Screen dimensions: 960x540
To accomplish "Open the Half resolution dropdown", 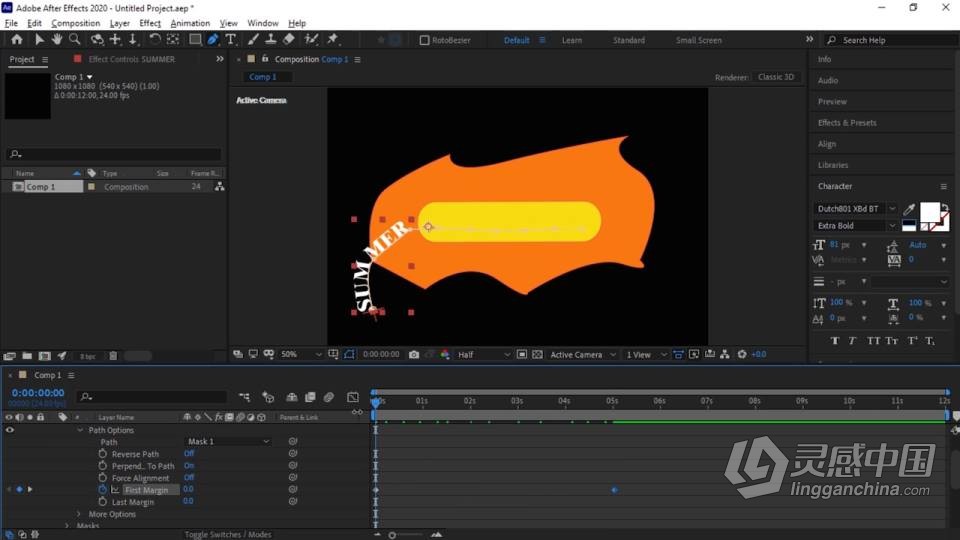I will point(483,354).
